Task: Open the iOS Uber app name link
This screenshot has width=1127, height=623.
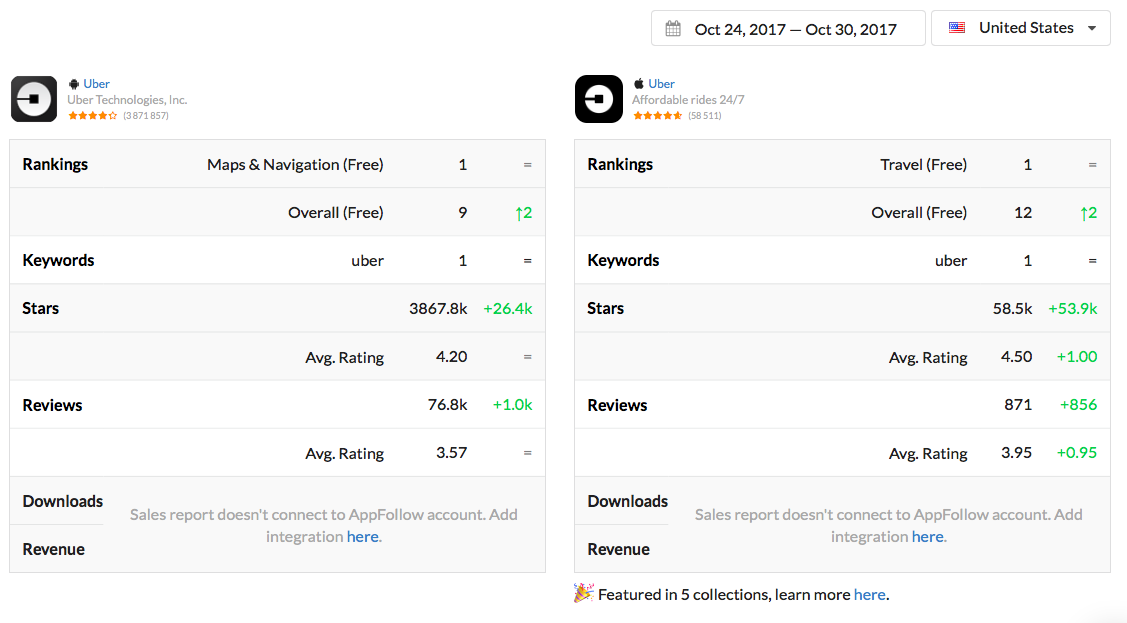Action: 662,84
